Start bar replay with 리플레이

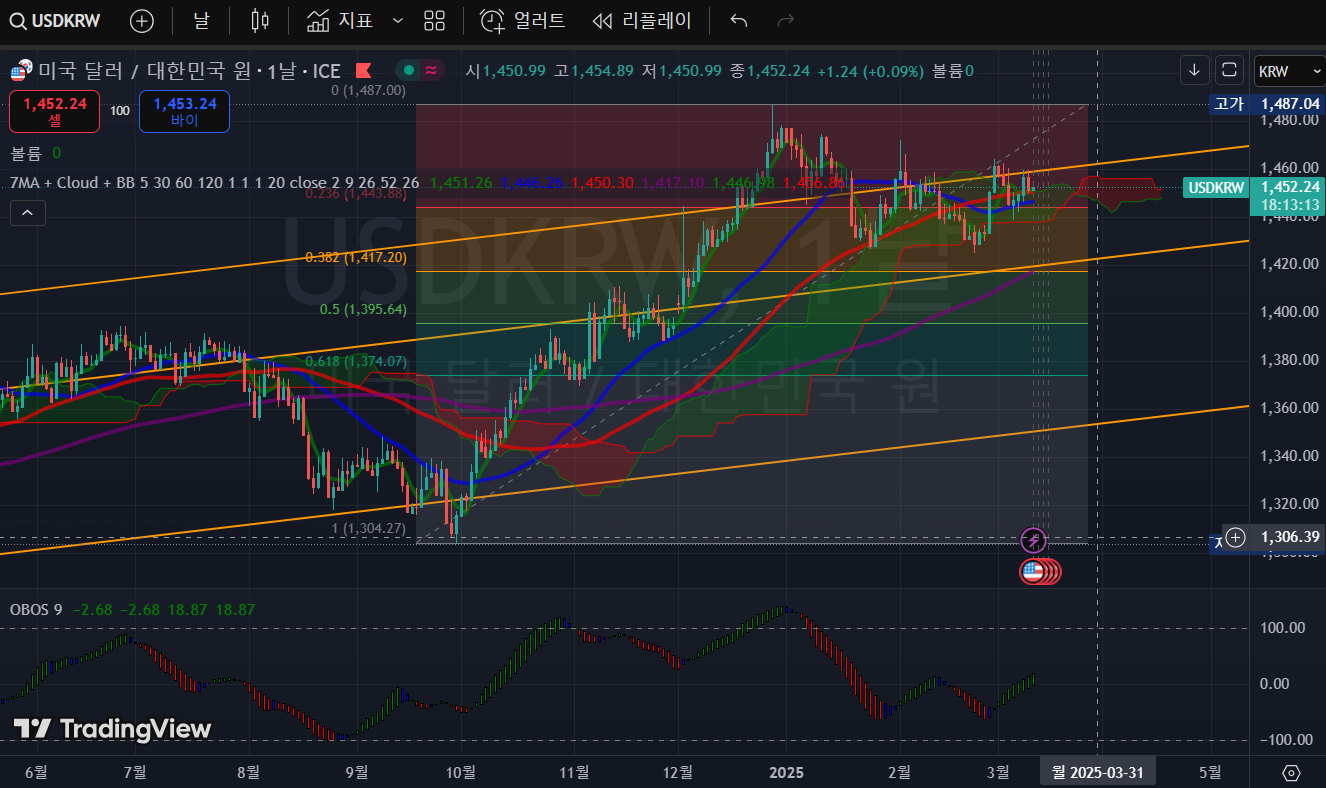641,21
